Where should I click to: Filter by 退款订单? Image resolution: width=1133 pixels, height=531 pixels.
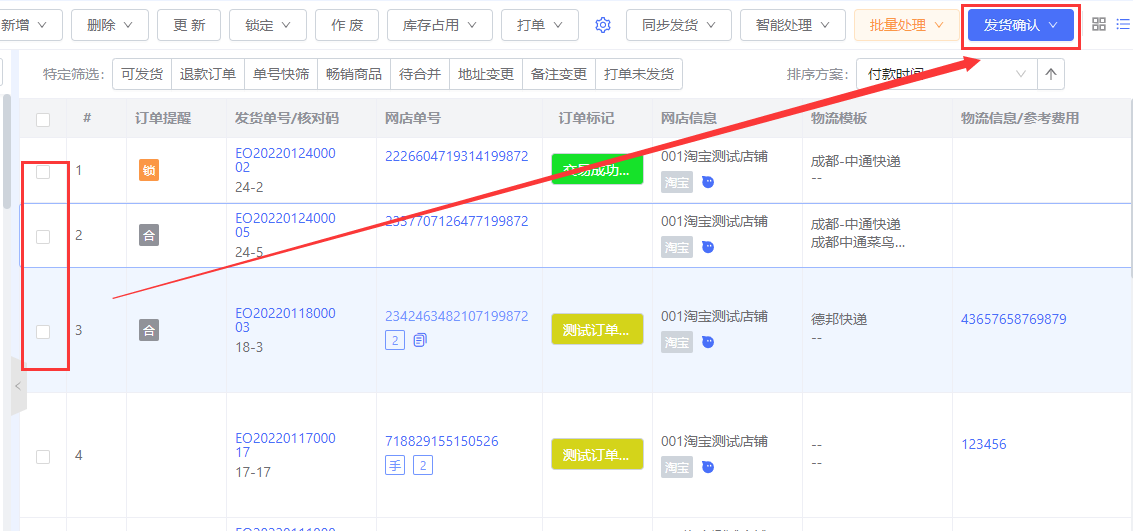pyautogui.click(x=208, y=74)
